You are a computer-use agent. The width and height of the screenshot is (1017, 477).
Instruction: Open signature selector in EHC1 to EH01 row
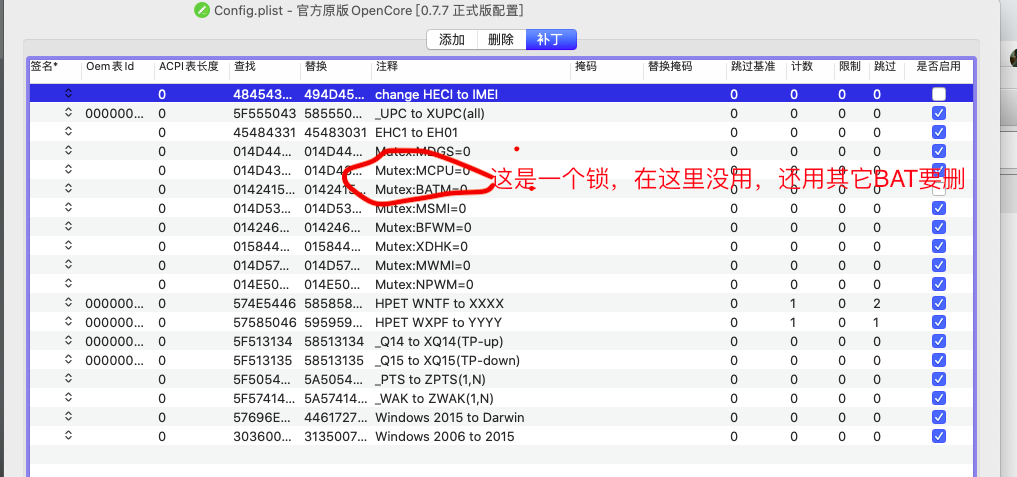coord(69,131)
